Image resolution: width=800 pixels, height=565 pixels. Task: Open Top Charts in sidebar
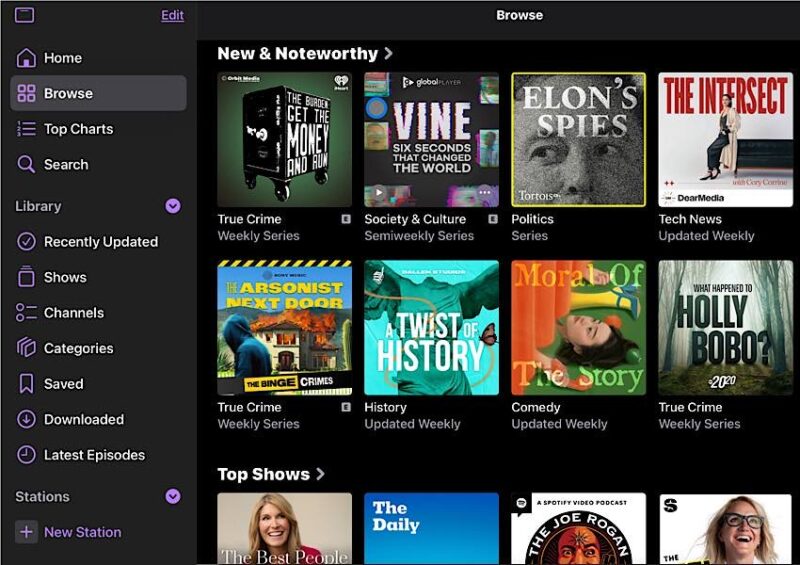pos(98,129)
